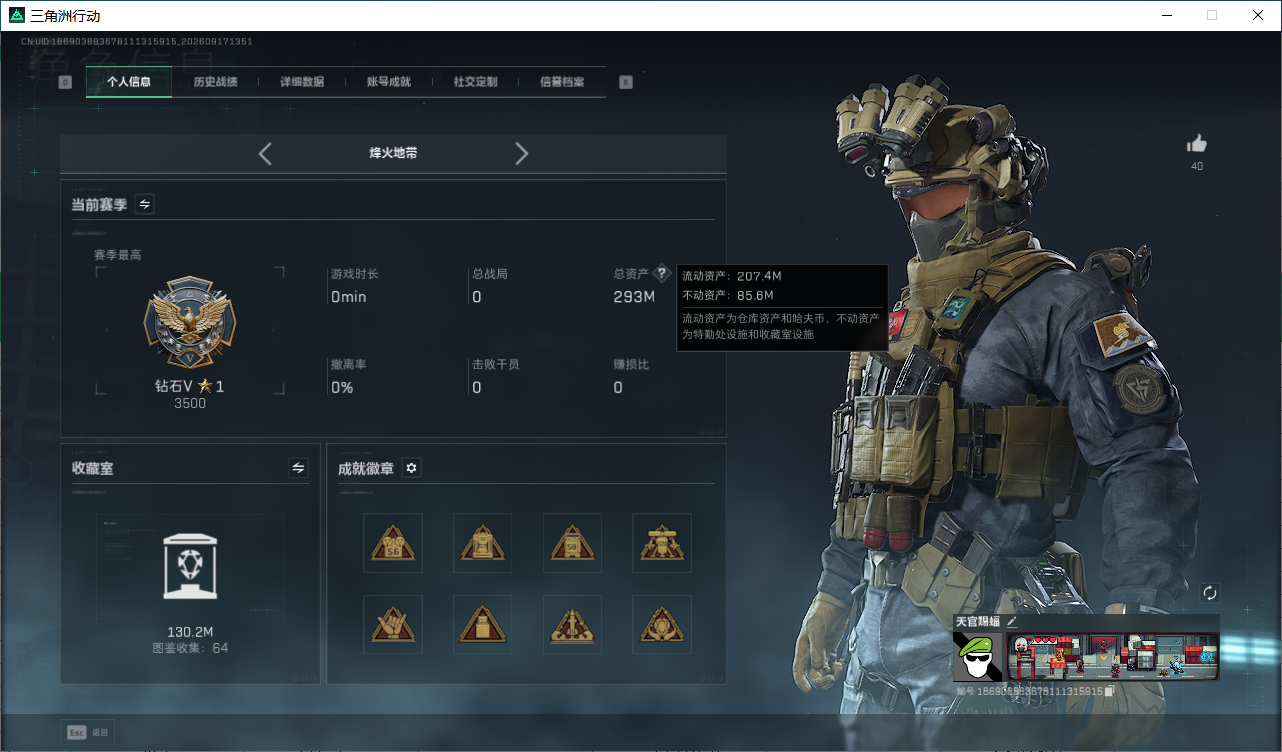Click the 总资产 293M value
1282x752 pixels.
[634, 297]
